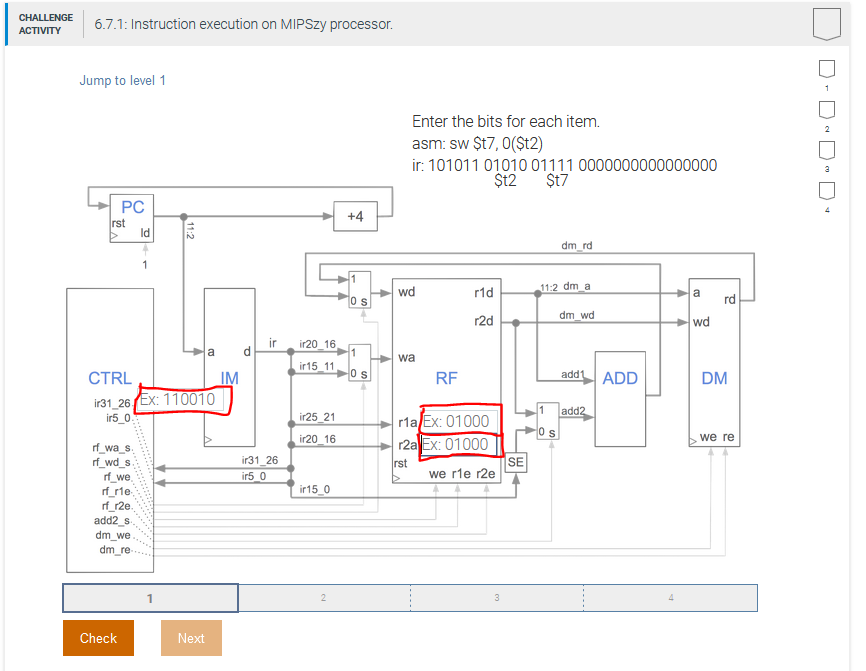Click the SE sign-extend unit
The height and width of the screenshot is (671, 866).
(x=516, y=463)
